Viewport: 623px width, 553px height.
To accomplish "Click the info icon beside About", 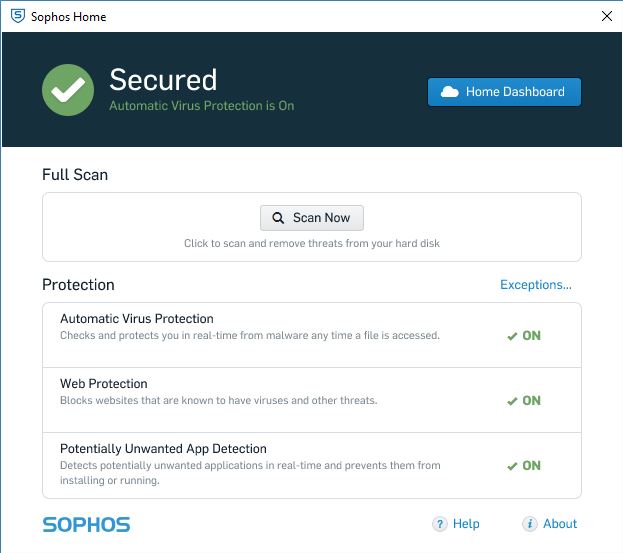I will coord(529,524).
